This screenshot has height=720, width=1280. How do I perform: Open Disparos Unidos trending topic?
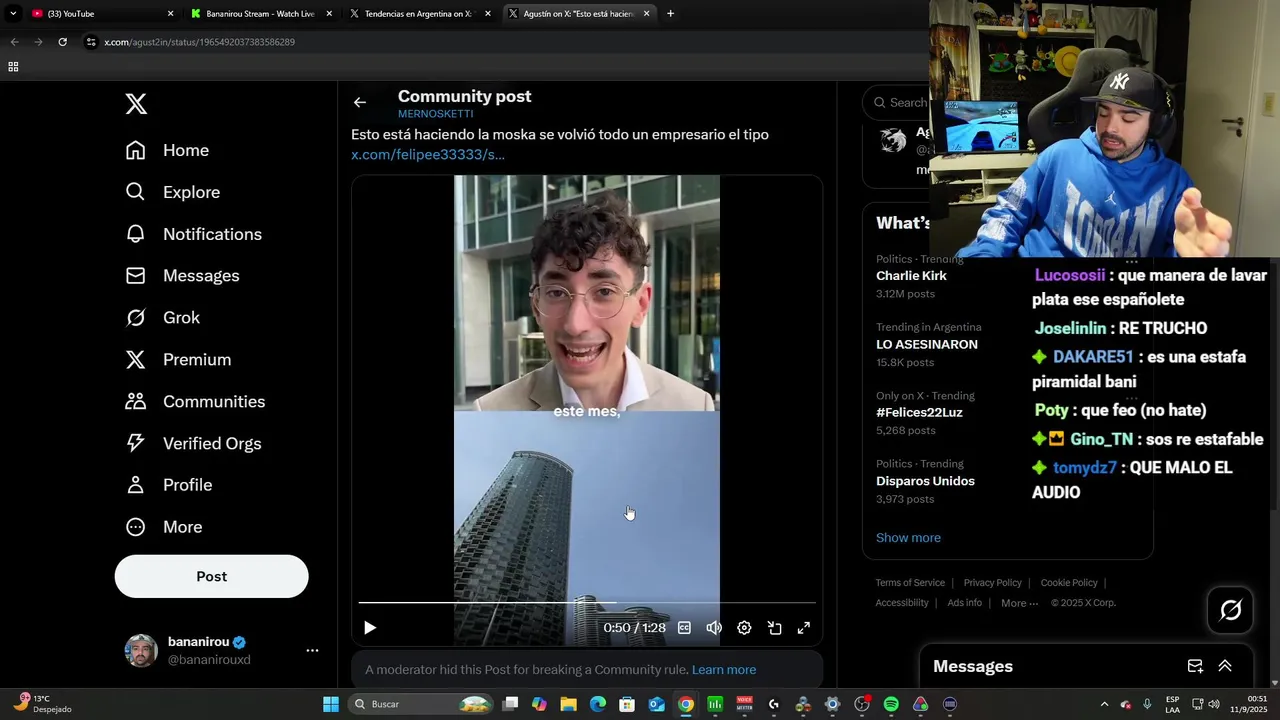click(925, 481)
